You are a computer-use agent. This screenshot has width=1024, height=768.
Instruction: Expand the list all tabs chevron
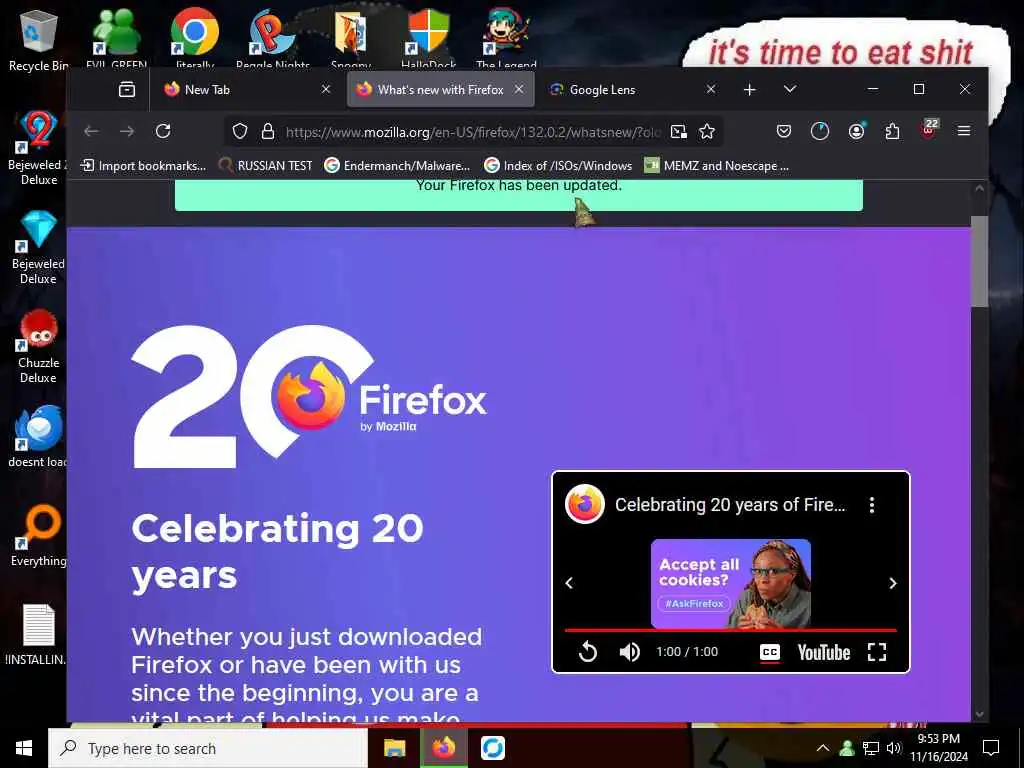(x=790, y=89)
